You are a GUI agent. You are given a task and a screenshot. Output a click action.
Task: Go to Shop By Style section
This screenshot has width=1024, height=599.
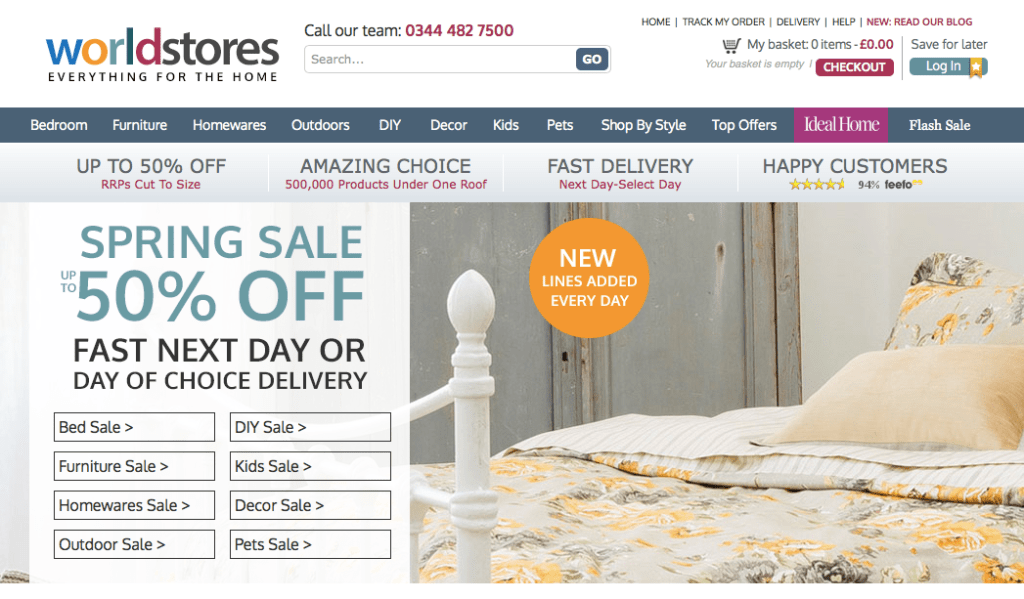pyautogui.click(x=643, y=125)
